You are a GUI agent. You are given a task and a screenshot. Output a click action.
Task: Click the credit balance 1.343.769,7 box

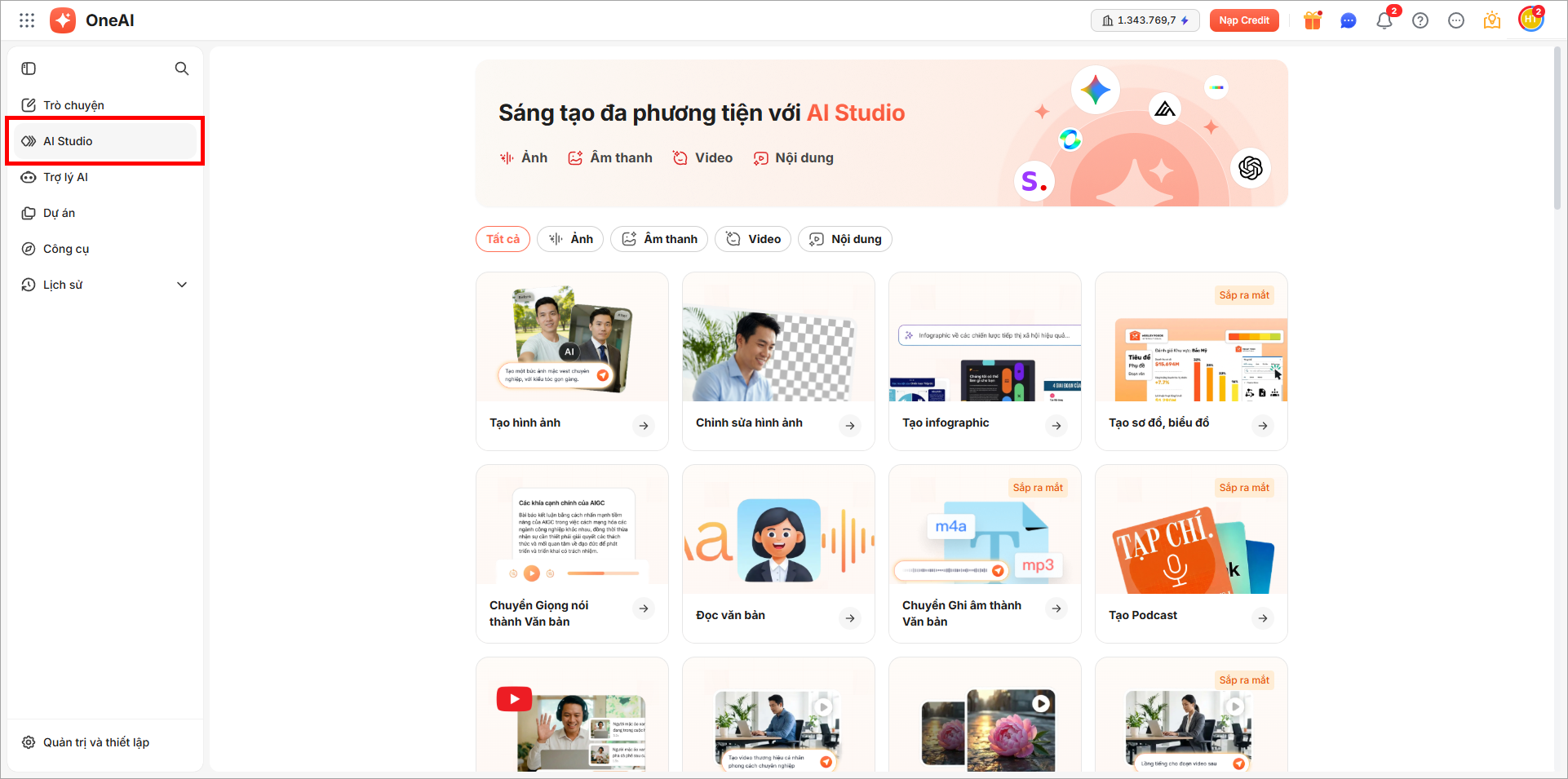1145,20
